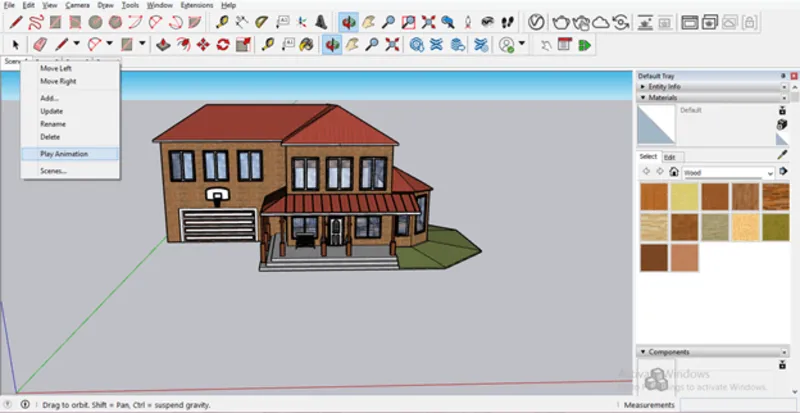Switch to the Edit tab in Materials
This screenshot has height=413, width=800.
pyautogui.click(x=670, y=157)
